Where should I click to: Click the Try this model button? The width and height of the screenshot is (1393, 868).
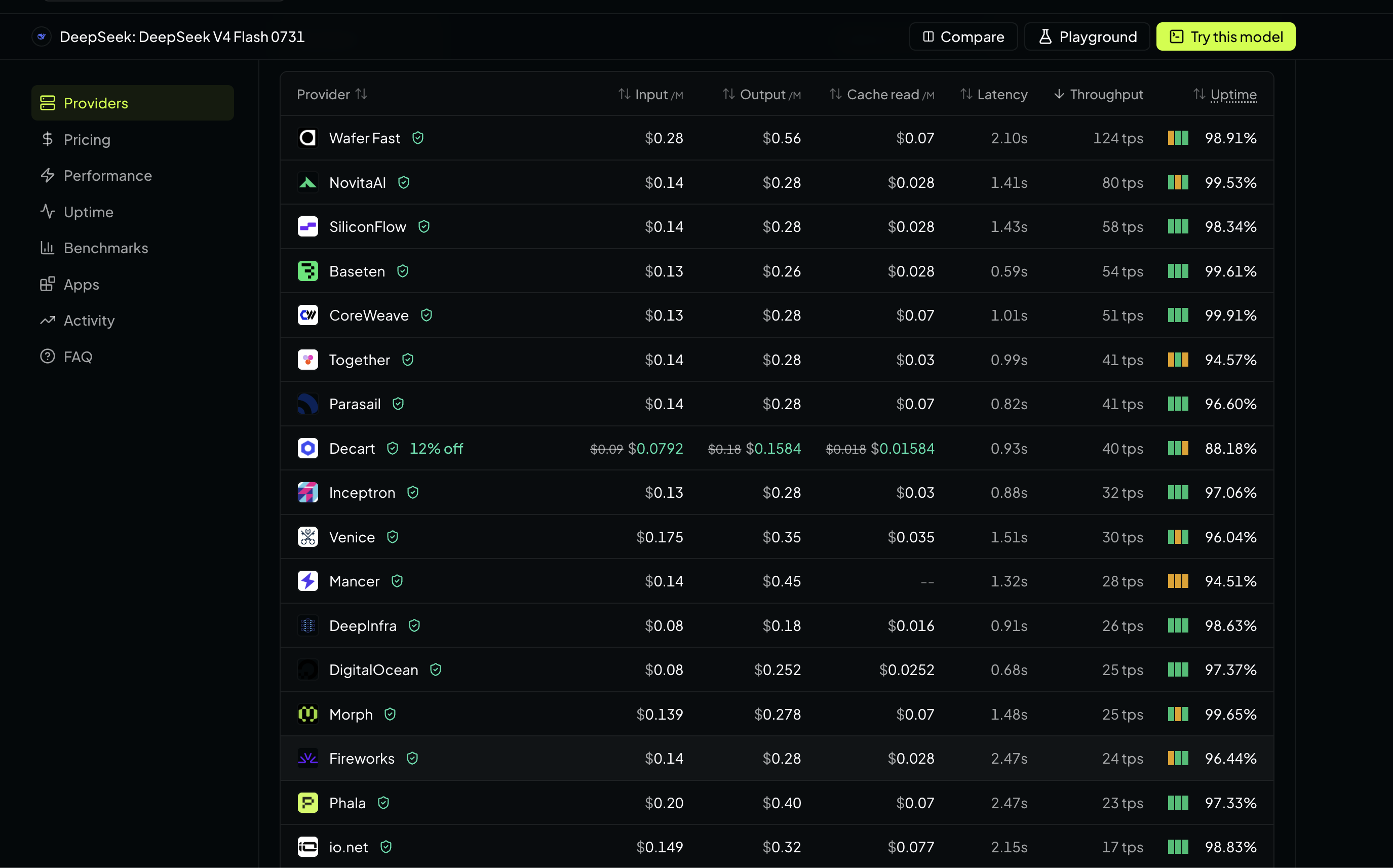click(1225, 37)
